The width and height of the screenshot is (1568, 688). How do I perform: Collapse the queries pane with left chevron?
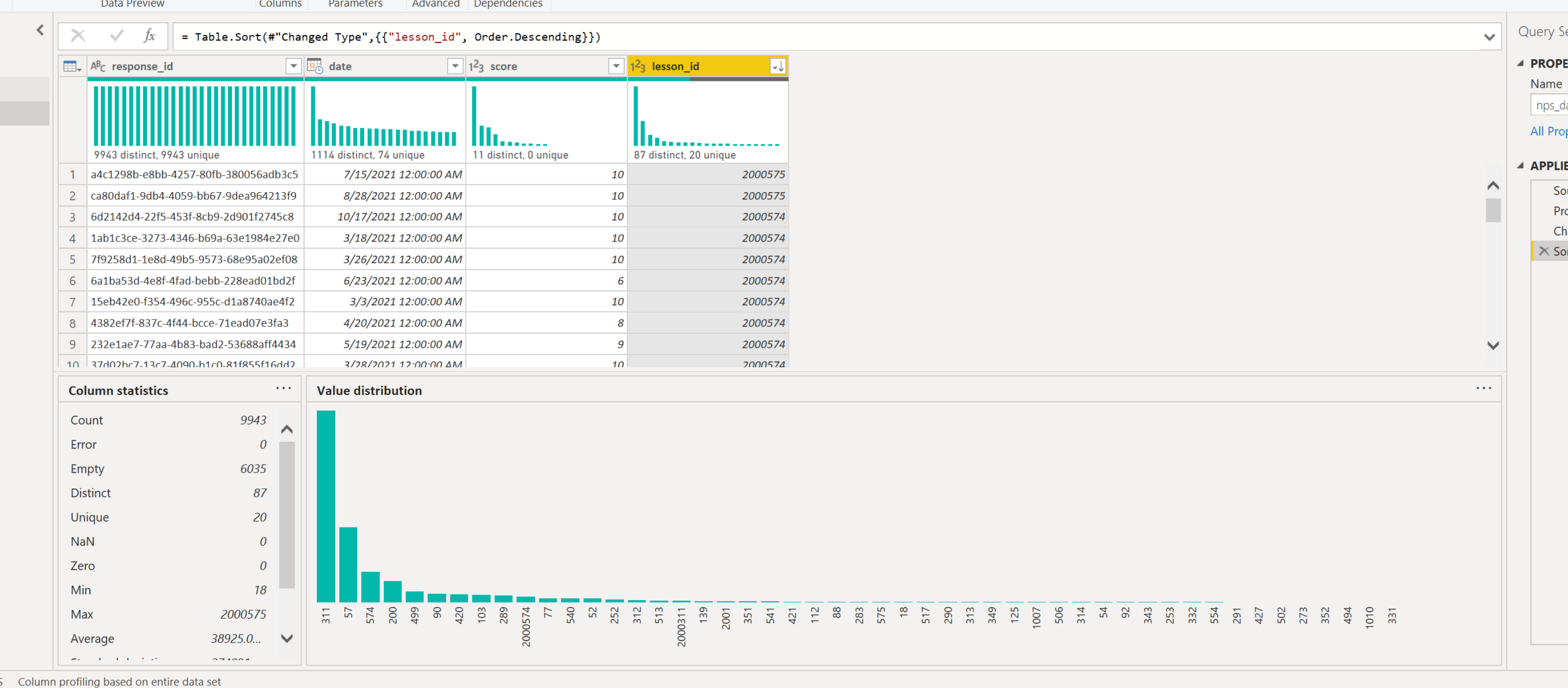pyautogui.click(x=40, y=30)
